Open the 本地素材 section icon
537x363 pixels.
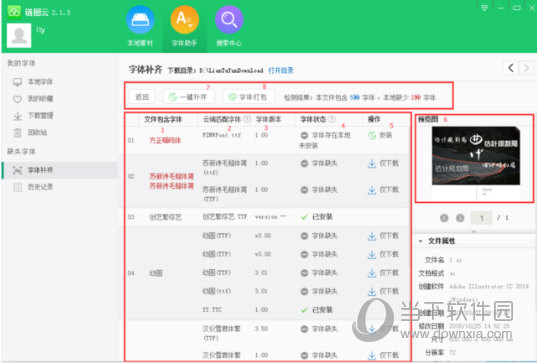click(140, 20)
